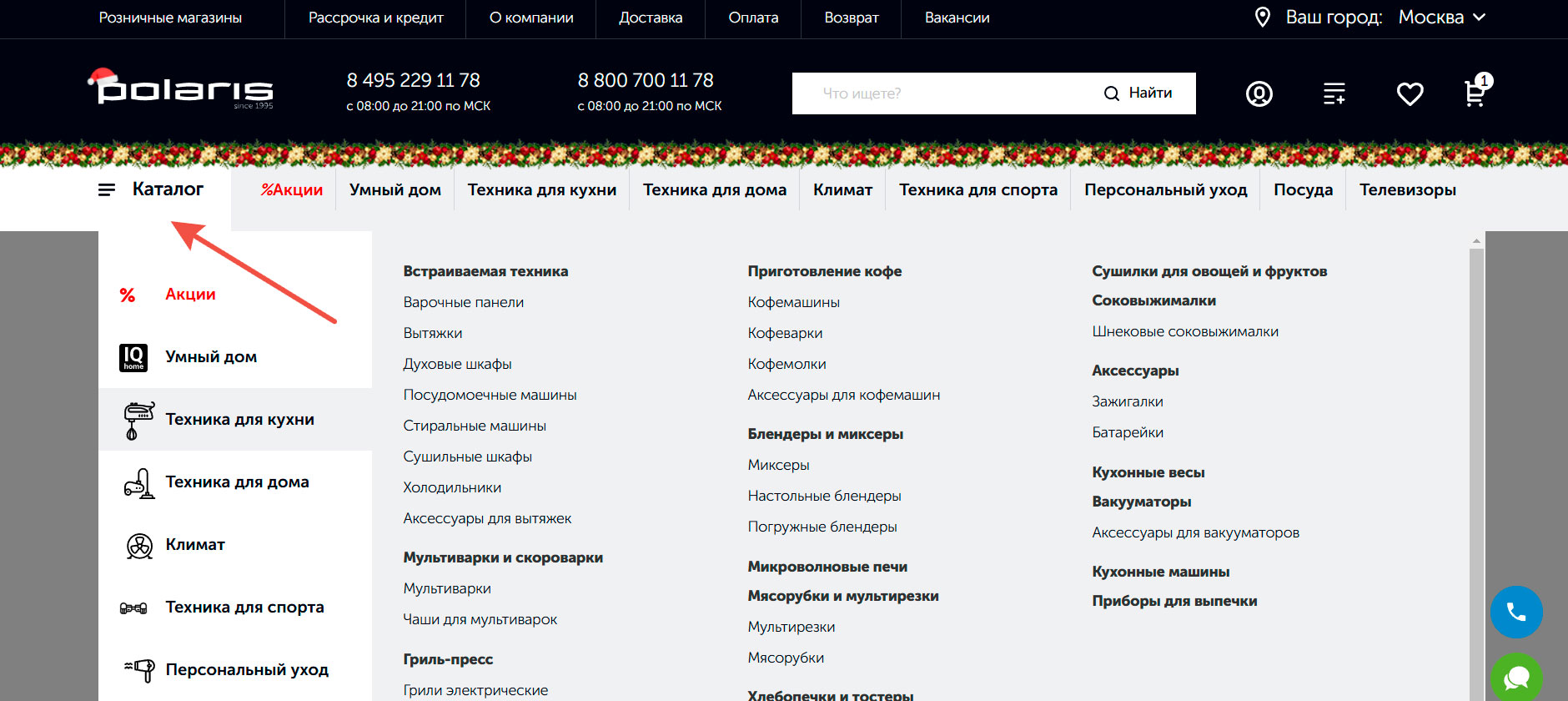This screenshot has height=701, width=1568.
Task: Open the Кофемашины category link
Action: (x=794, y=302)
